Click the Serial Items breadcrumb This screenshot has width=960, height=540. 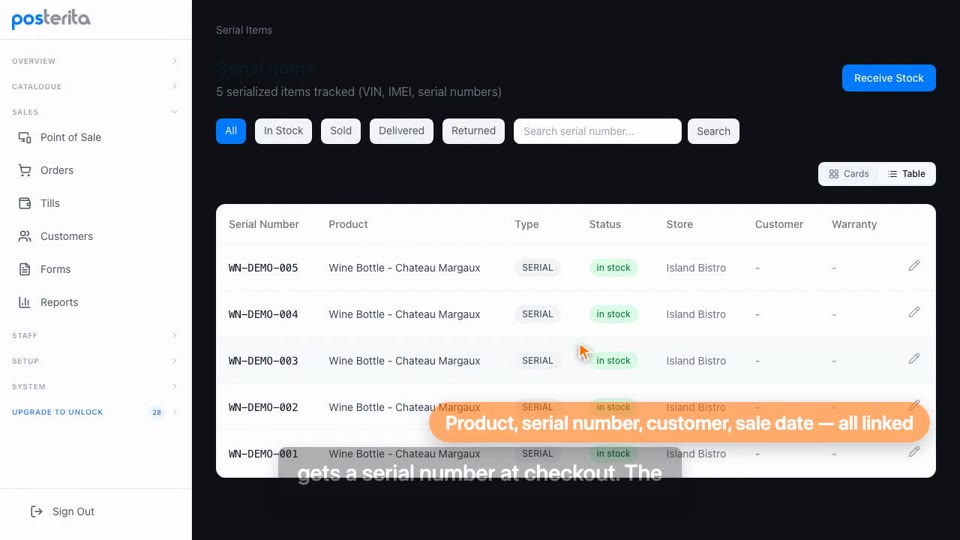(244, 30)
